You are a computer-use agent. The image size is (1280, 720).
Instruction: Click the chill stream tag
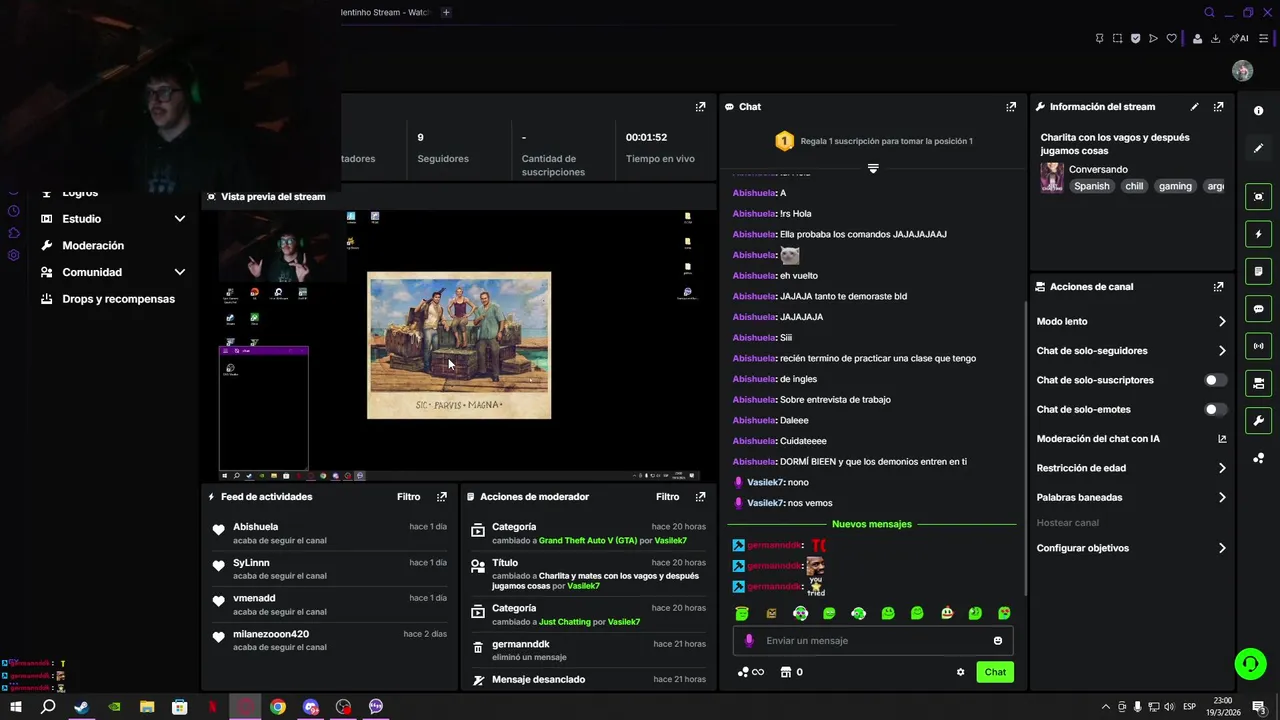pyautogui.click(x=1134, y=187)
